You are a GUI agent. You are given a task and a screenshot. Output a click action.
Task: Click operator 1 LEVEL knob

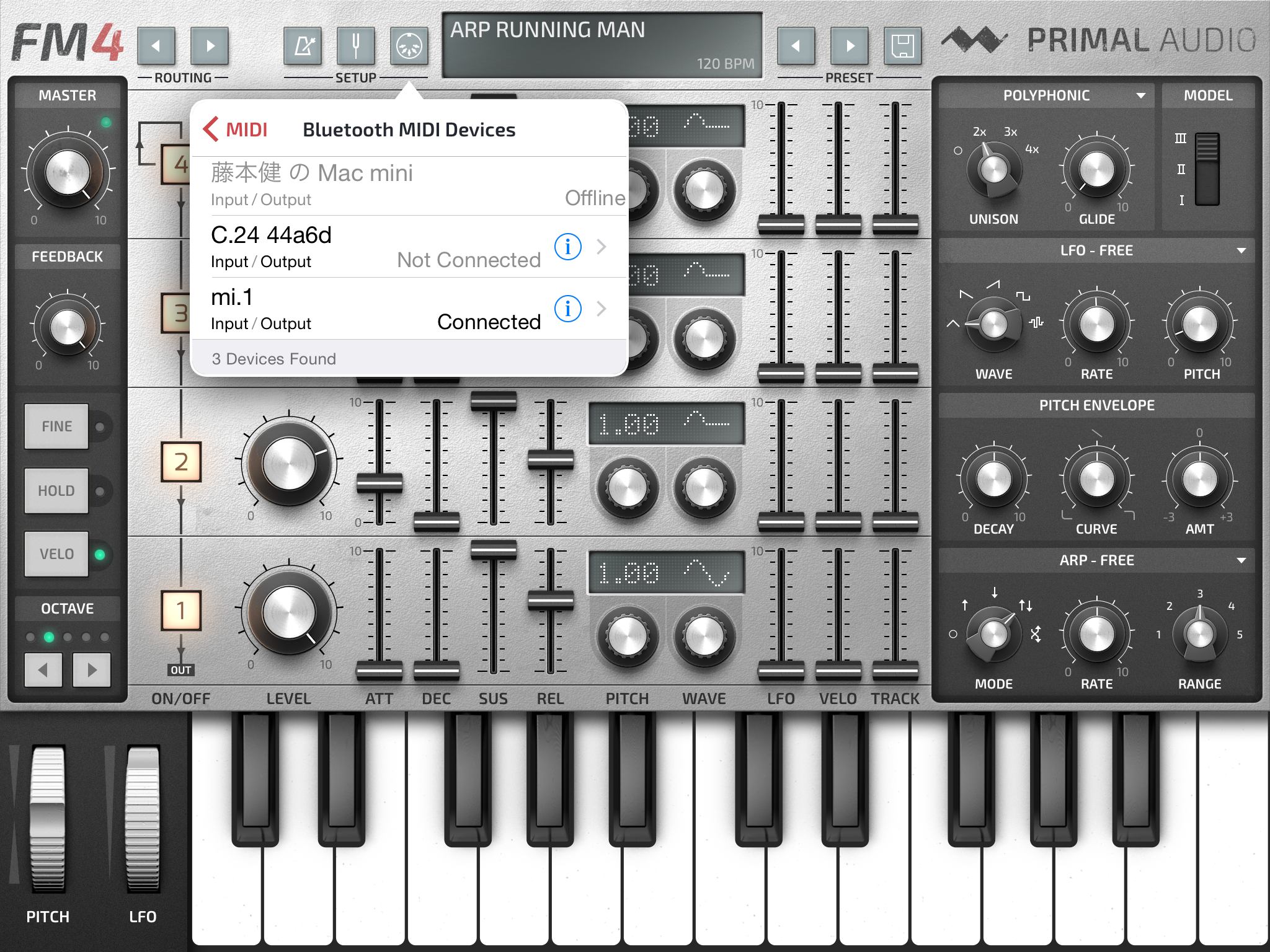pyautogui.click(x=289, y=612)
